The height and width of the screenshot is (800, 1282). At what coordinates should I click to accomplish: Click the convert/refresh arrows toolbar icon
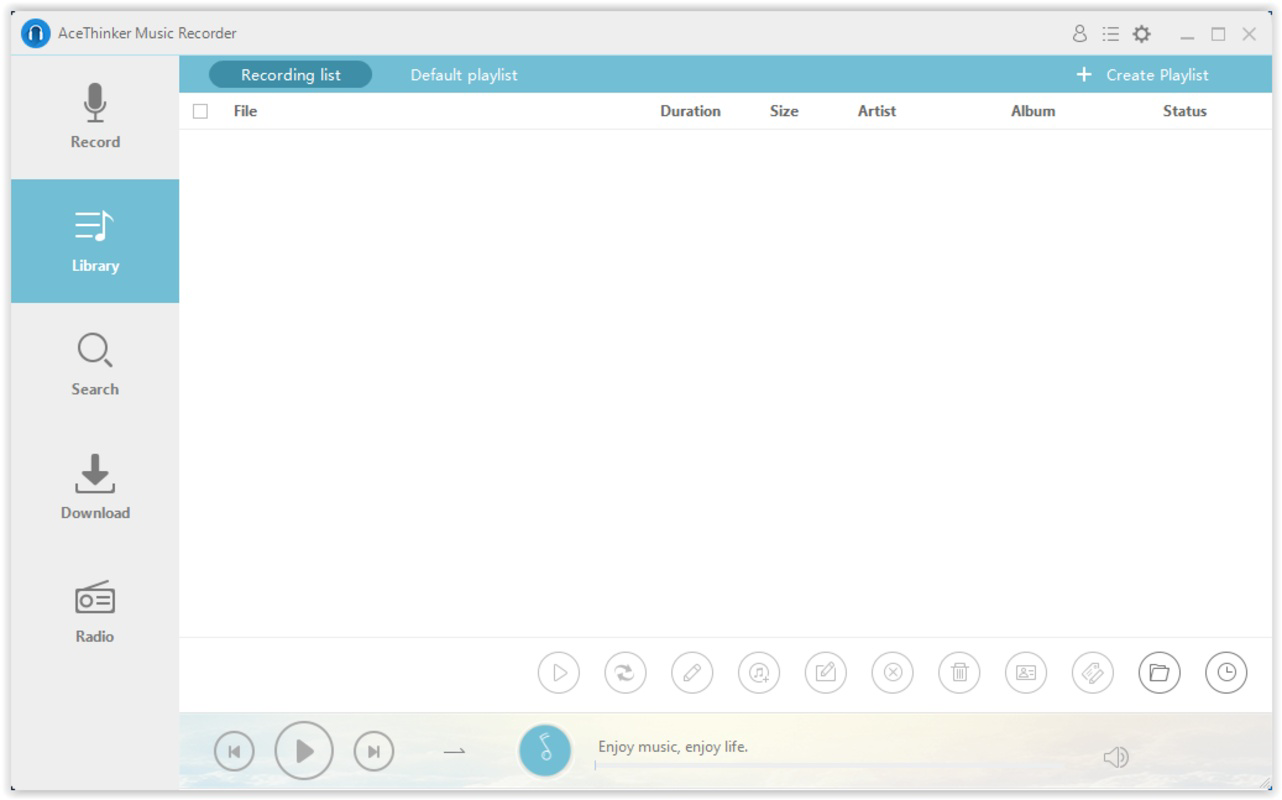coord(626,673)
